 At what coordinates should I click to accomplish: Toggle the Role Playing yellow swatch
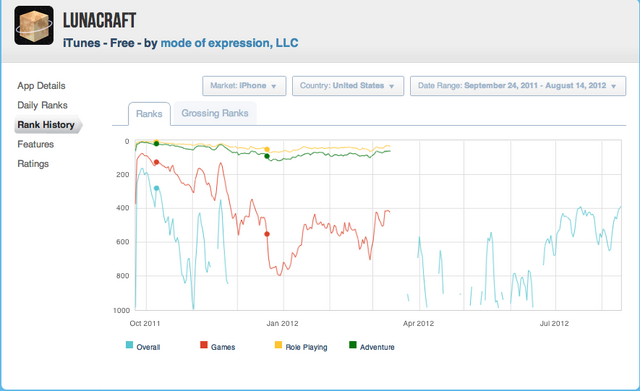(x=278, y=345)
